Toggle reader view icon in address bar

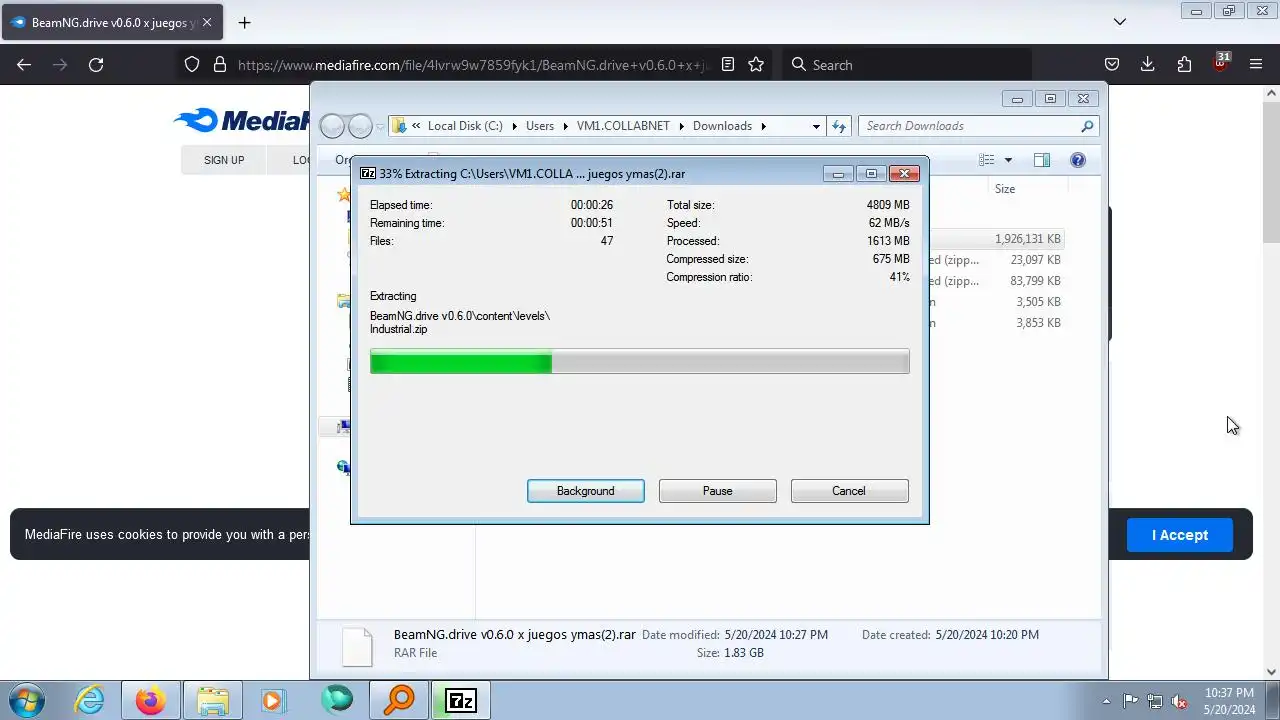[728, 65]
